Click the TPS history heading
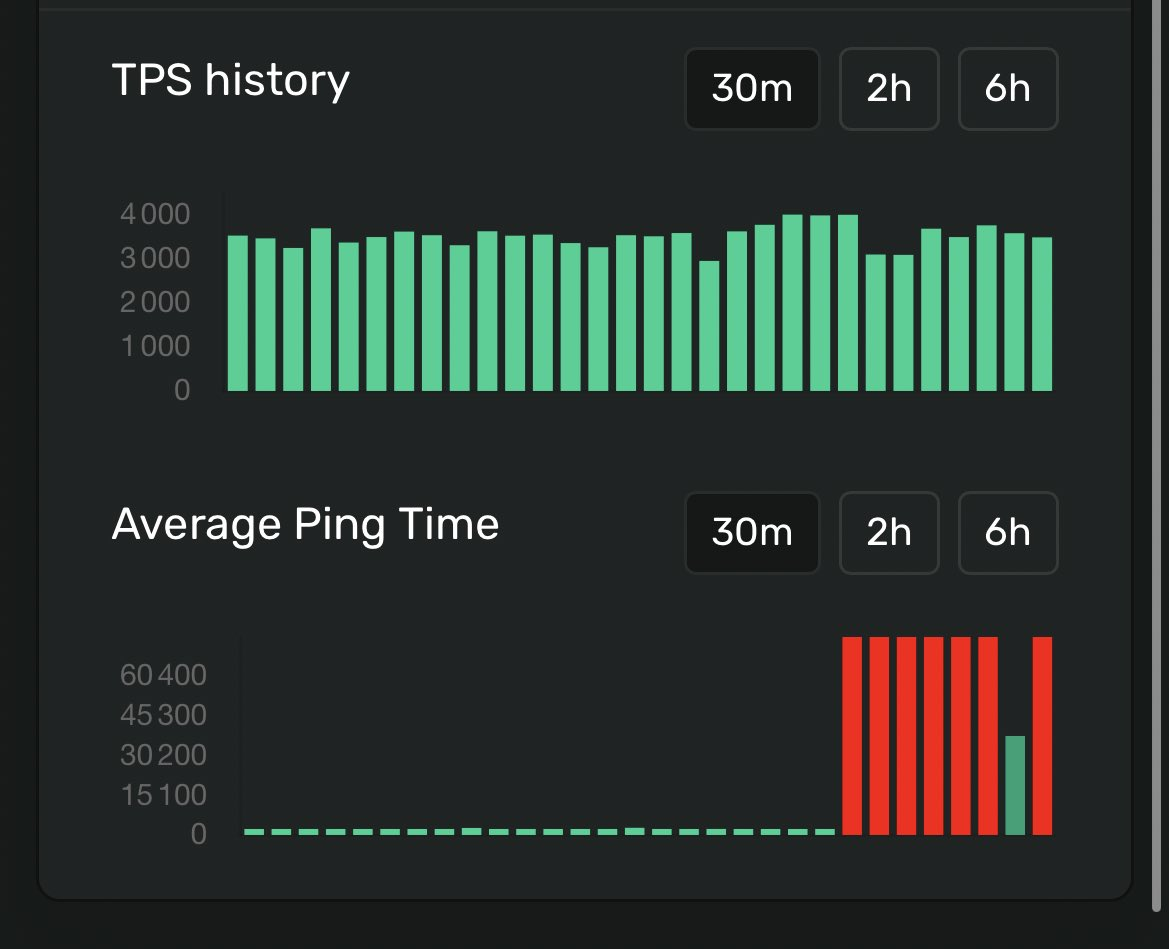 [x=230, y=80]
